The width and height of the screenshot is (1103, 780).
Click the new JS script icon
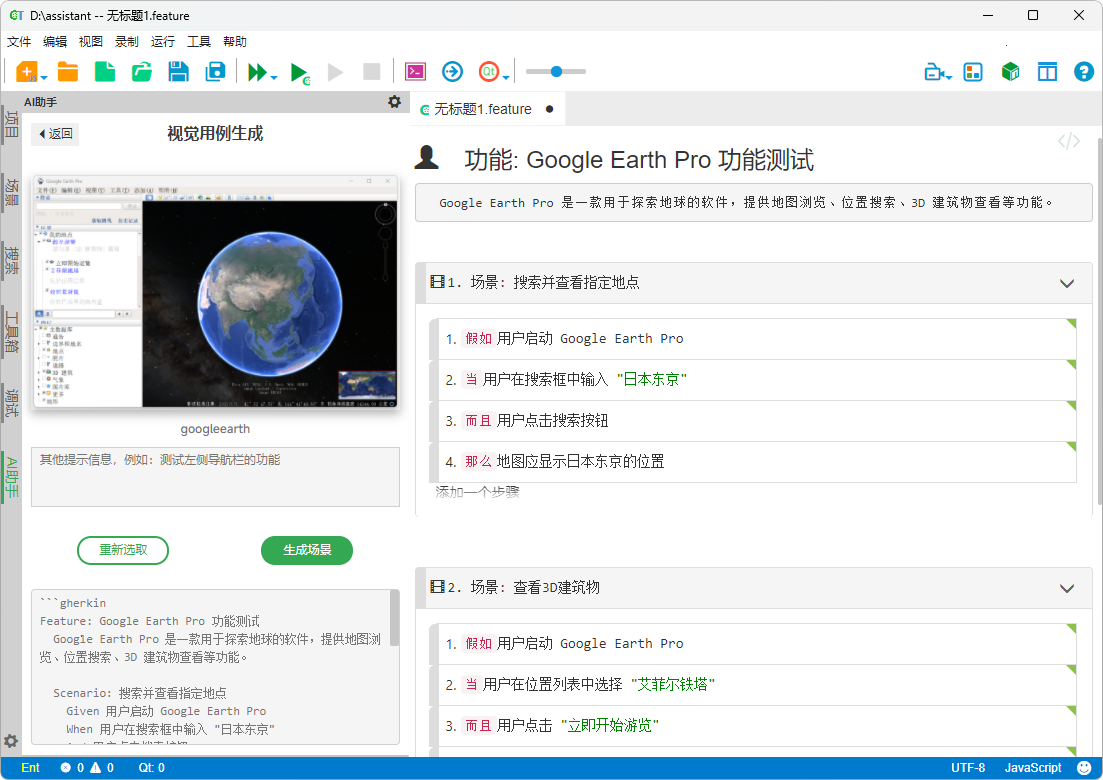26,72
